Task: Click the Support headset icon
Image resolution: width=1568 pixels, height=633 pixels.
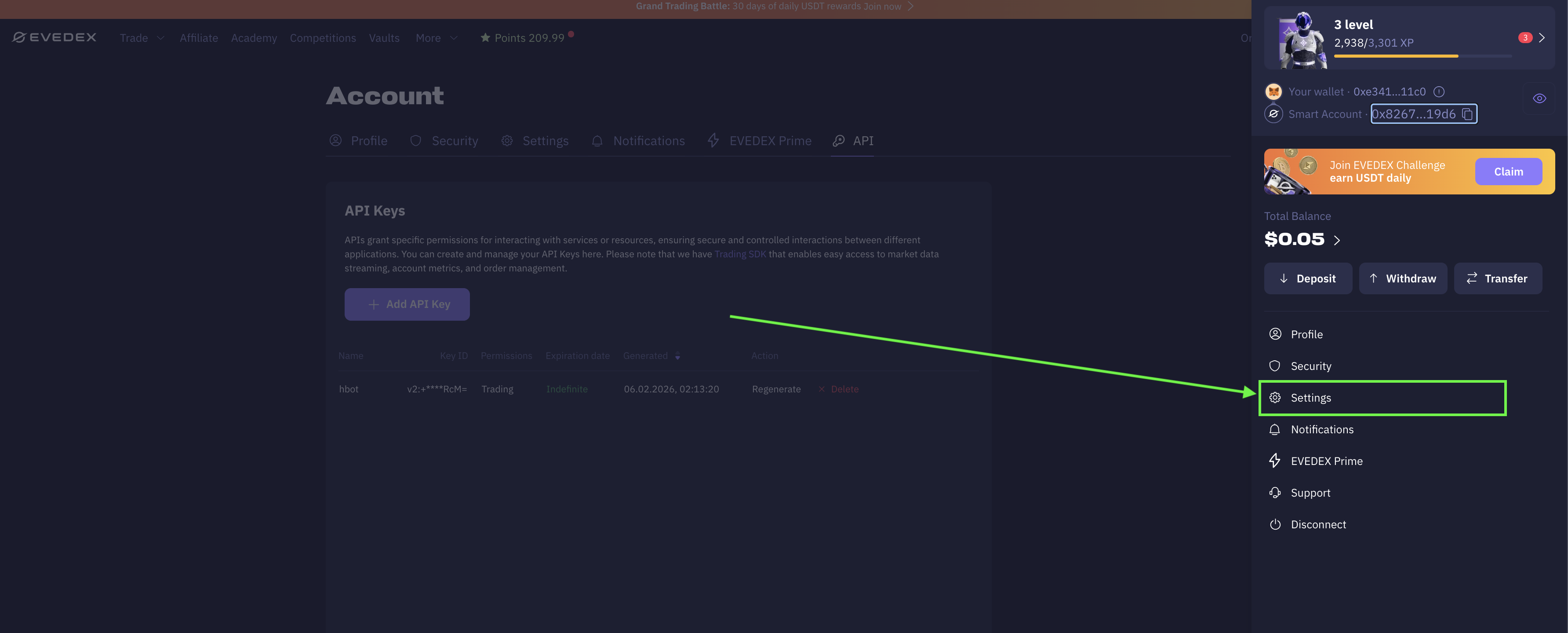Action: coord(1275,493)
